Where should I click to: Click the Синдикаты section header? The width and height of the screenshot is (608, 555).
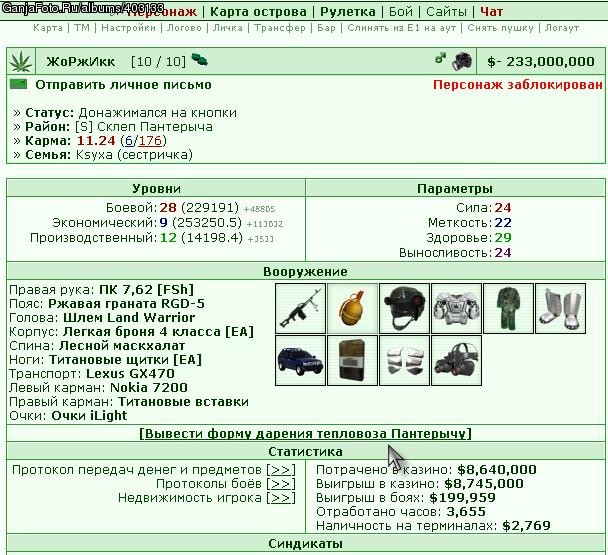305,544
